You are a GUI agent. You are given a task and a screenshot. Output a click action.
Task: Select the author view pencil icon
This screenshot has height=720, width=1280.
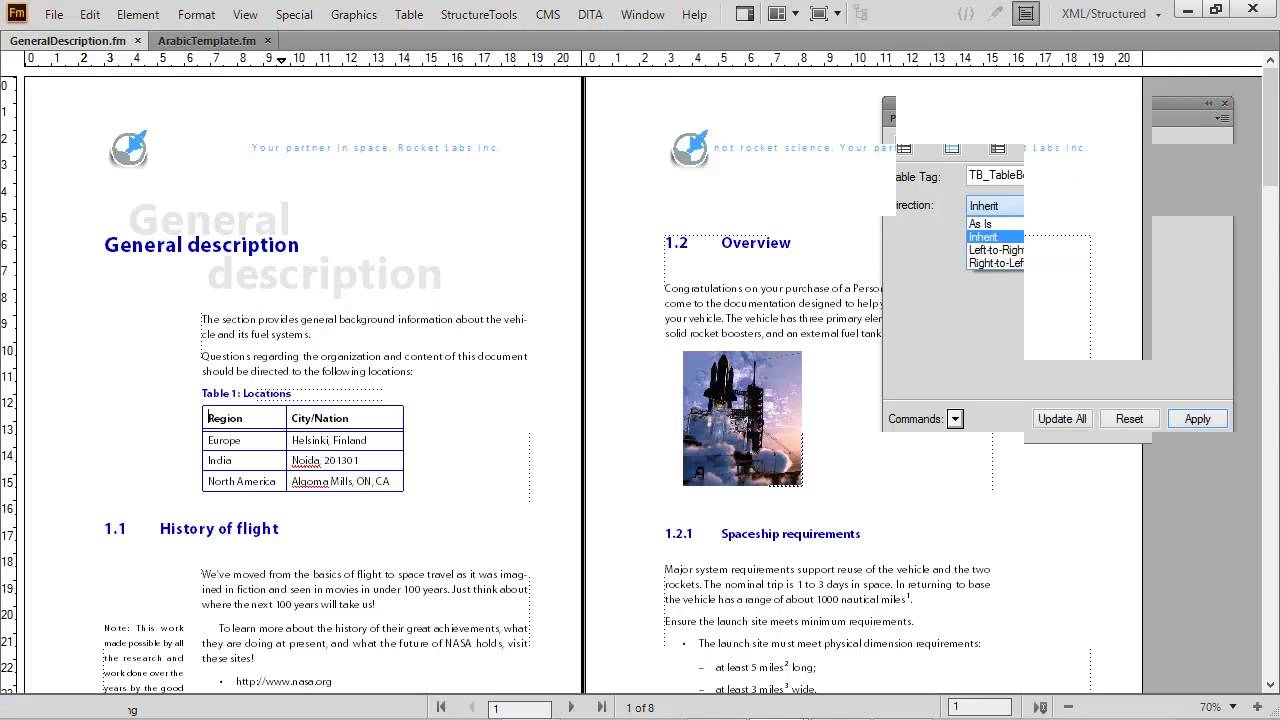996,14
